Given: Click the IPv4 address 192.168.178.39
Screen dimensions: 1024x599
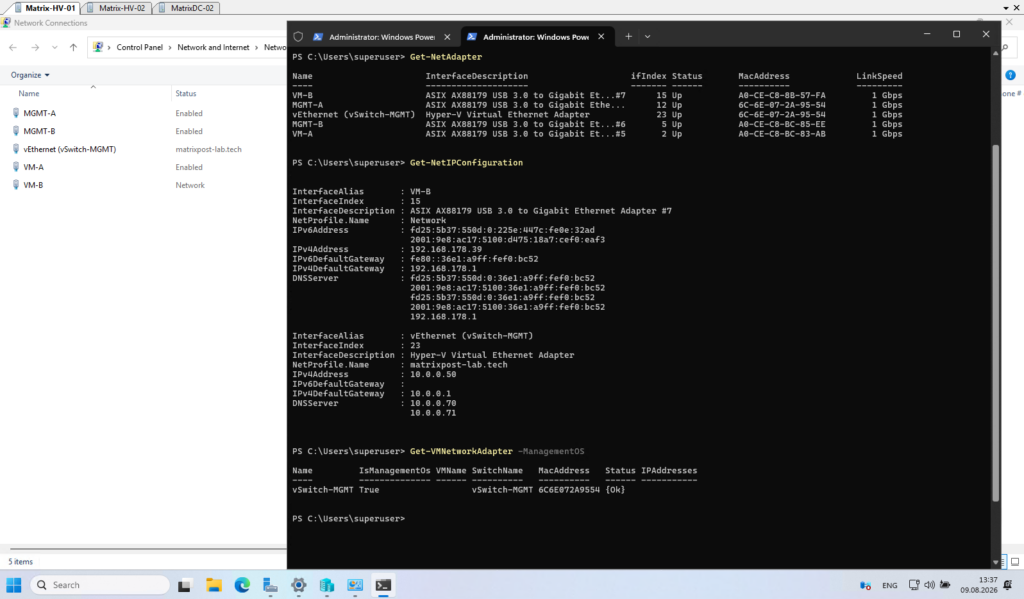Looking at the screenshot, I should [x=446, y=249].
